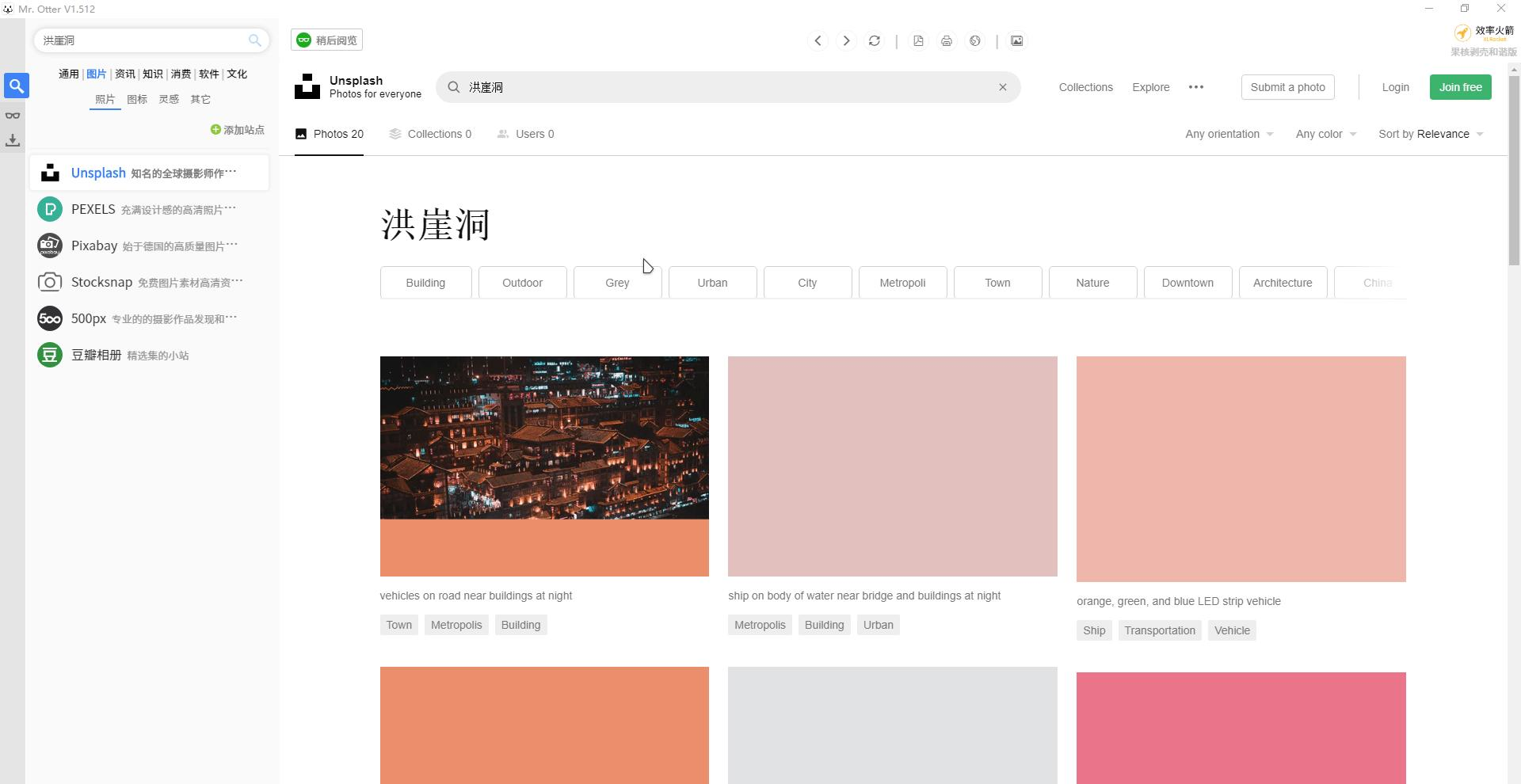Screen dimensions: 1521x784
Task: Select the 消费 category tab
Action: click(x=181, y=74)
